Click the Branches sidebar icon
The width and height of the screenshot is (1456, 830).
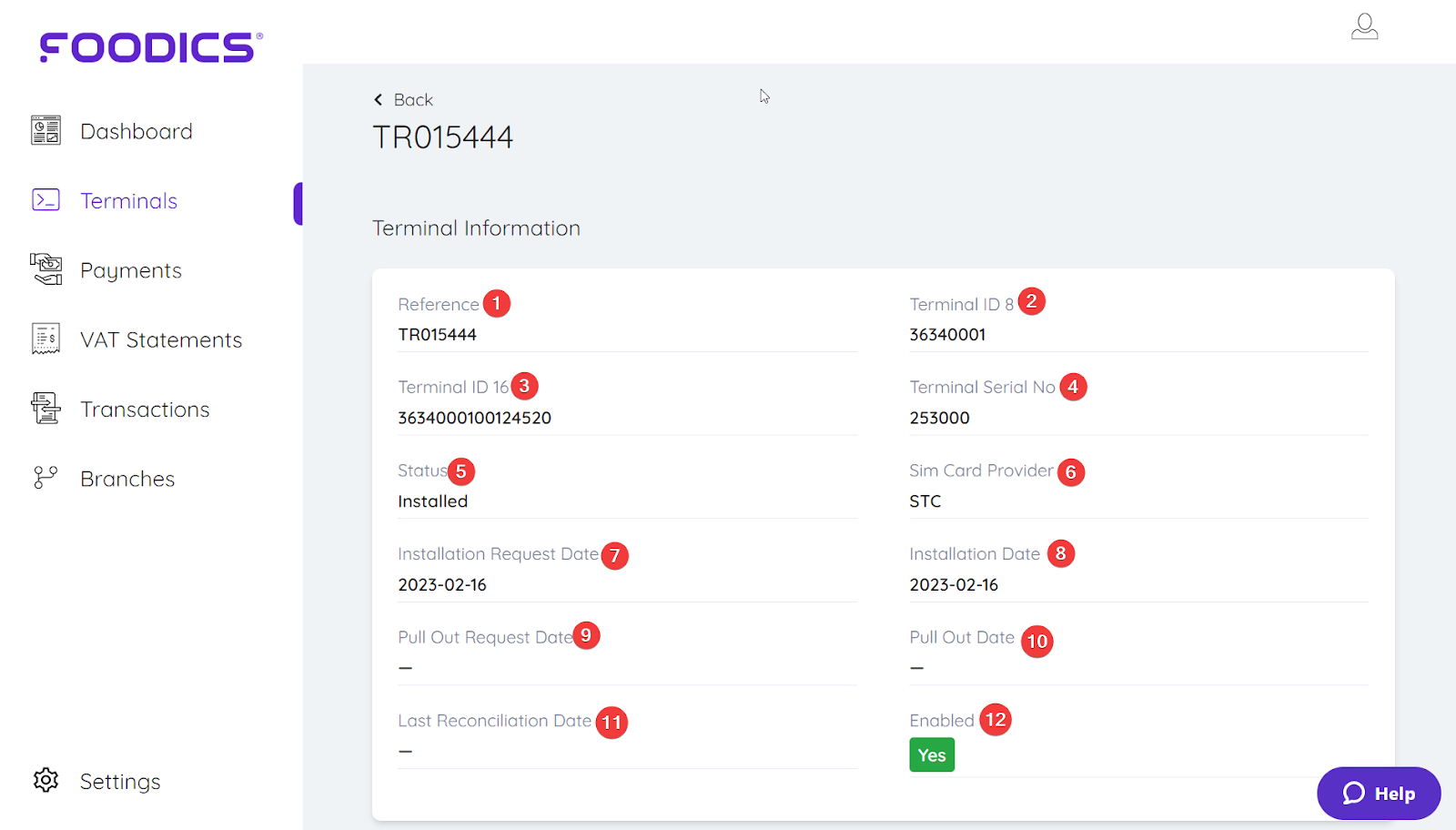click(x=45, y=478)
